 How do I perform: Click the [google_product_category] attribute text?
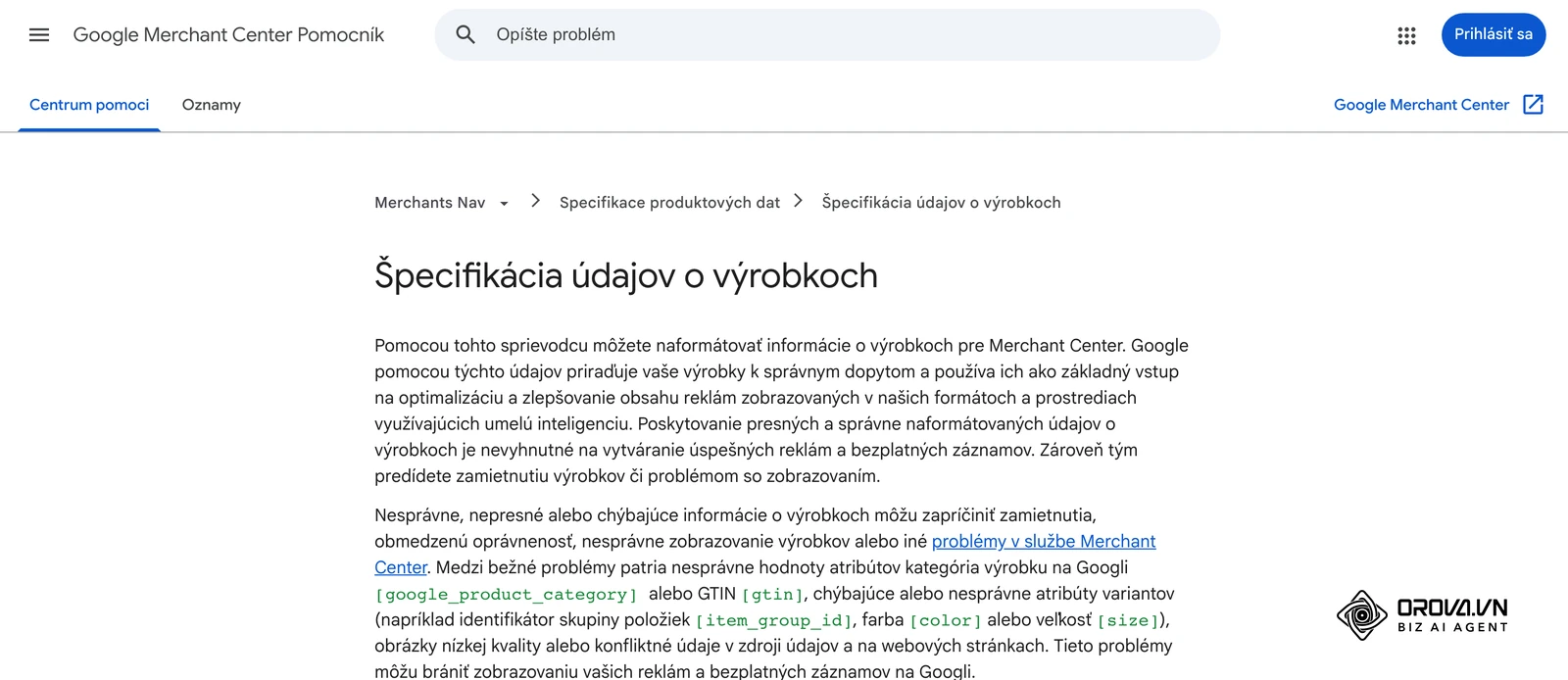click(506, 595)
